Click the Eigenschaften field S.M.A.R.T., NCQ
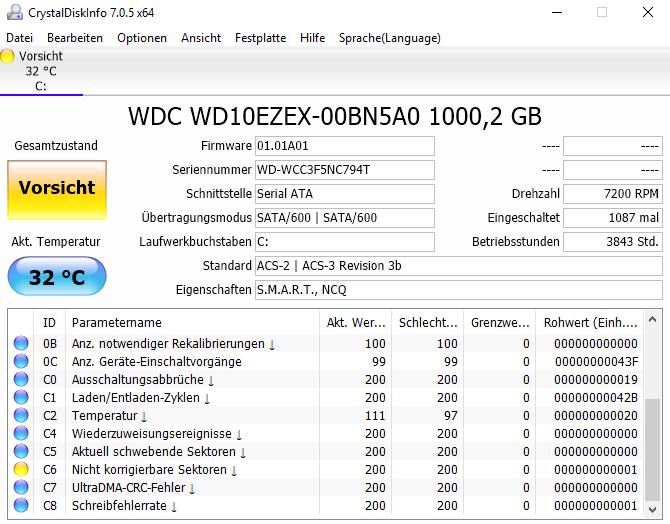 click(x=459, y=290)
